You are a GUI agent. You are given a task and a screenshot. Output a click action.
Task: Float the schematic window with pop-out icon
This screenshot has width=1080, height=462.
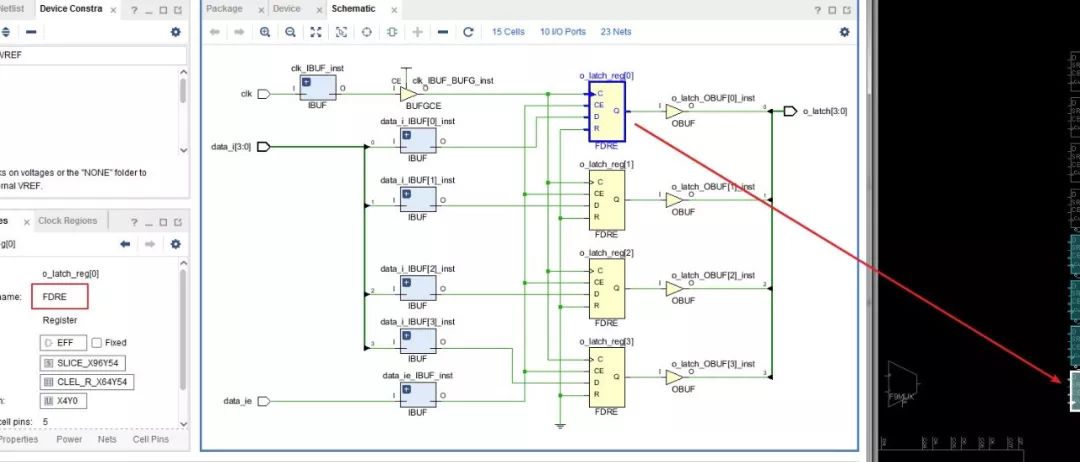click(x=847, y=10)
